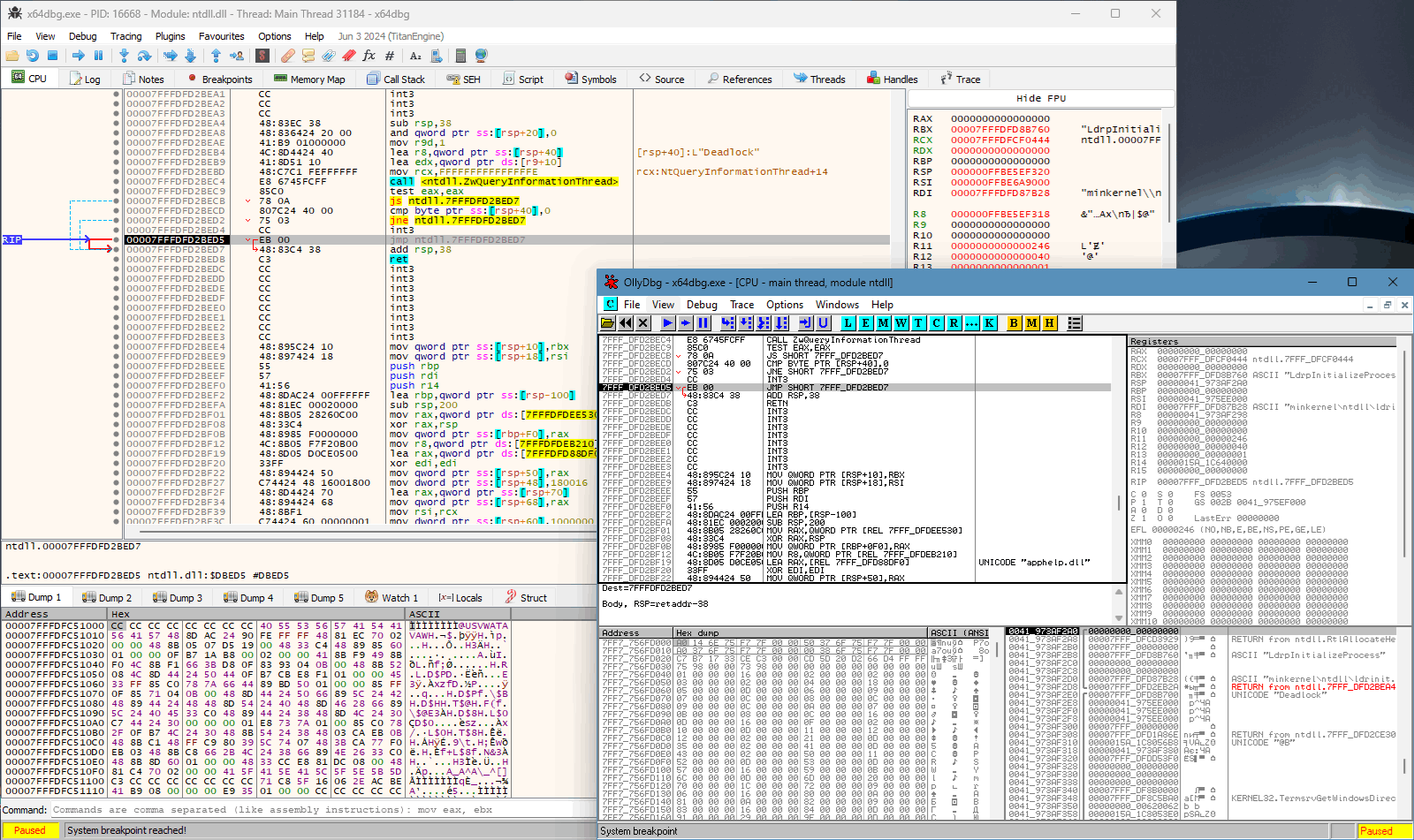The image size is (1414, 840).
Task: Switch to the Breakpoints tab
Action: coord(220,79)
